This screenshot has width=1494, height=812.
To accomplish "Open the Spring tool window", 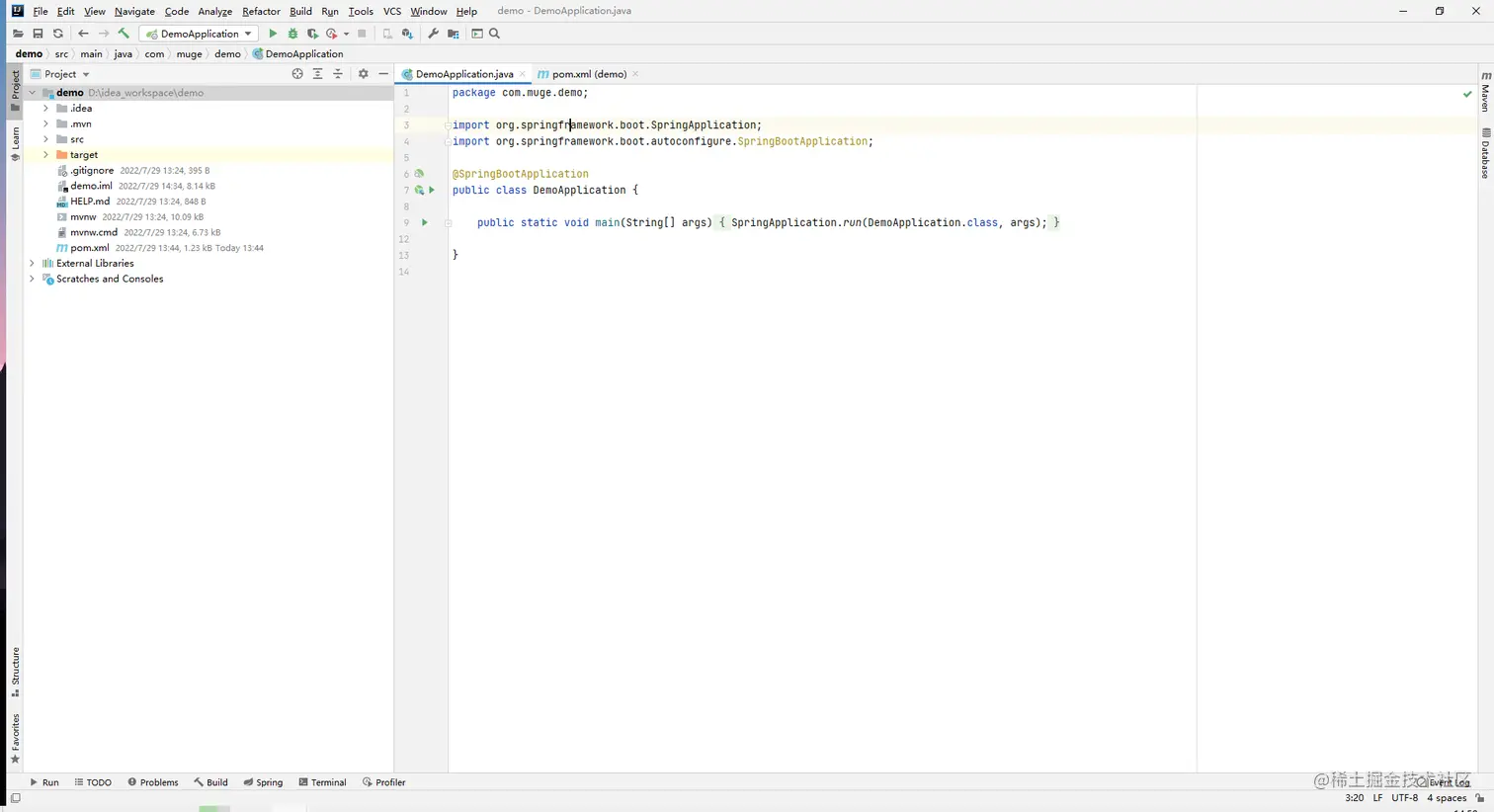I will tap(263, 782).
